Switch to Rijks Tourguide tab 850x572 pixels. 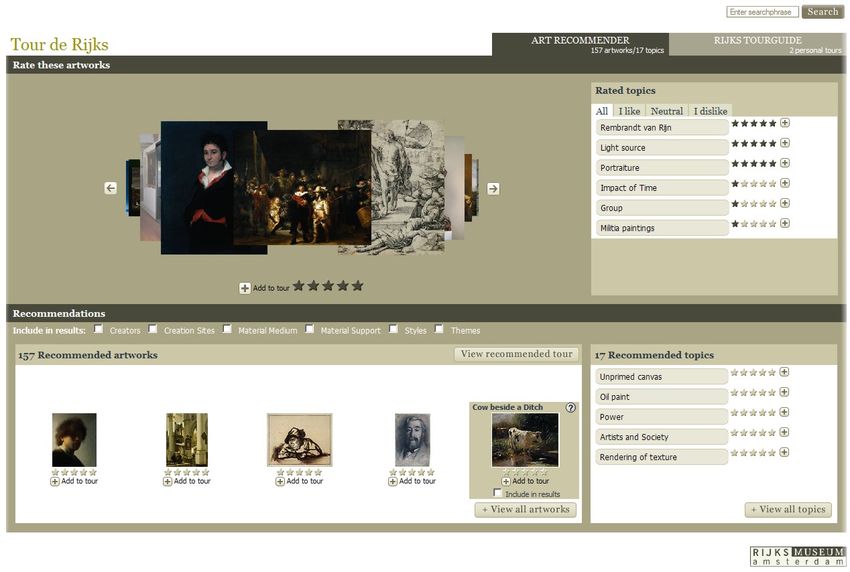pyautogui.click(x=757, y=44)
